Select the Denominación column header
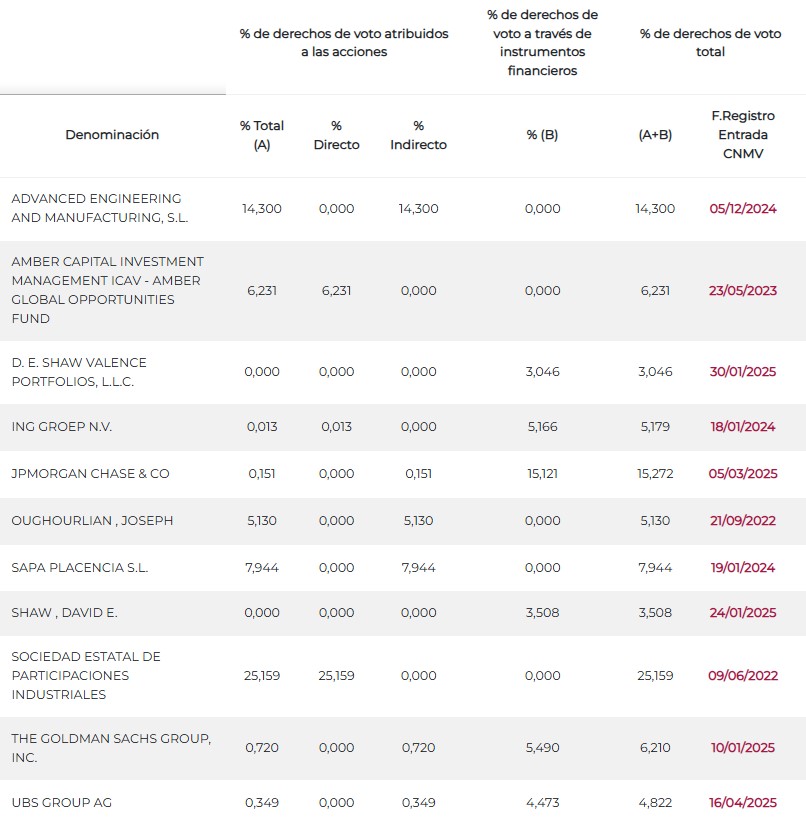This screenshot has width=806, height=824. click(x=112, y=135)
